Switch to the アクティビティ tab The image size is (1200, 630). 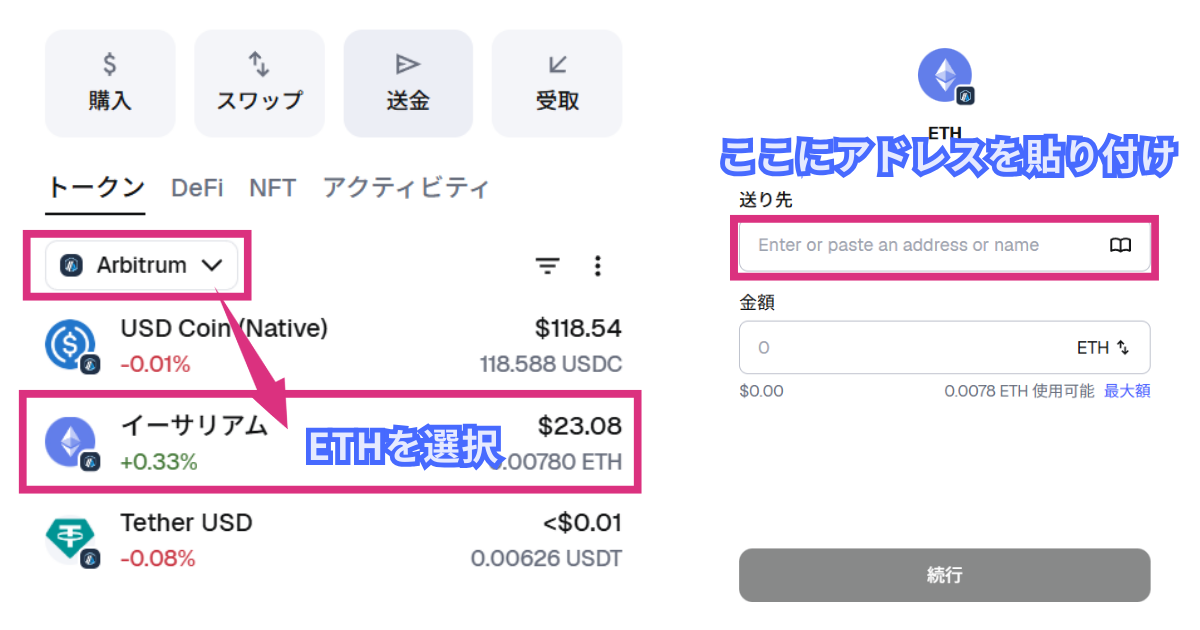click(406, 188)
